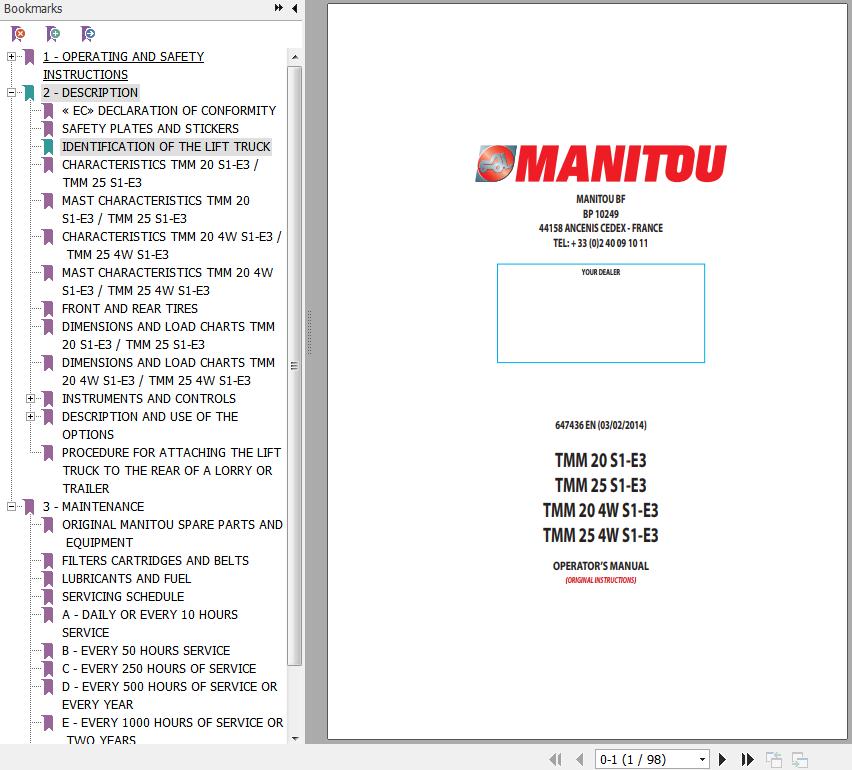Open INSTRUMENTS AND CONTROLS bookmark
This screenshot has width=852, height=770.
(x=149, y=399)
